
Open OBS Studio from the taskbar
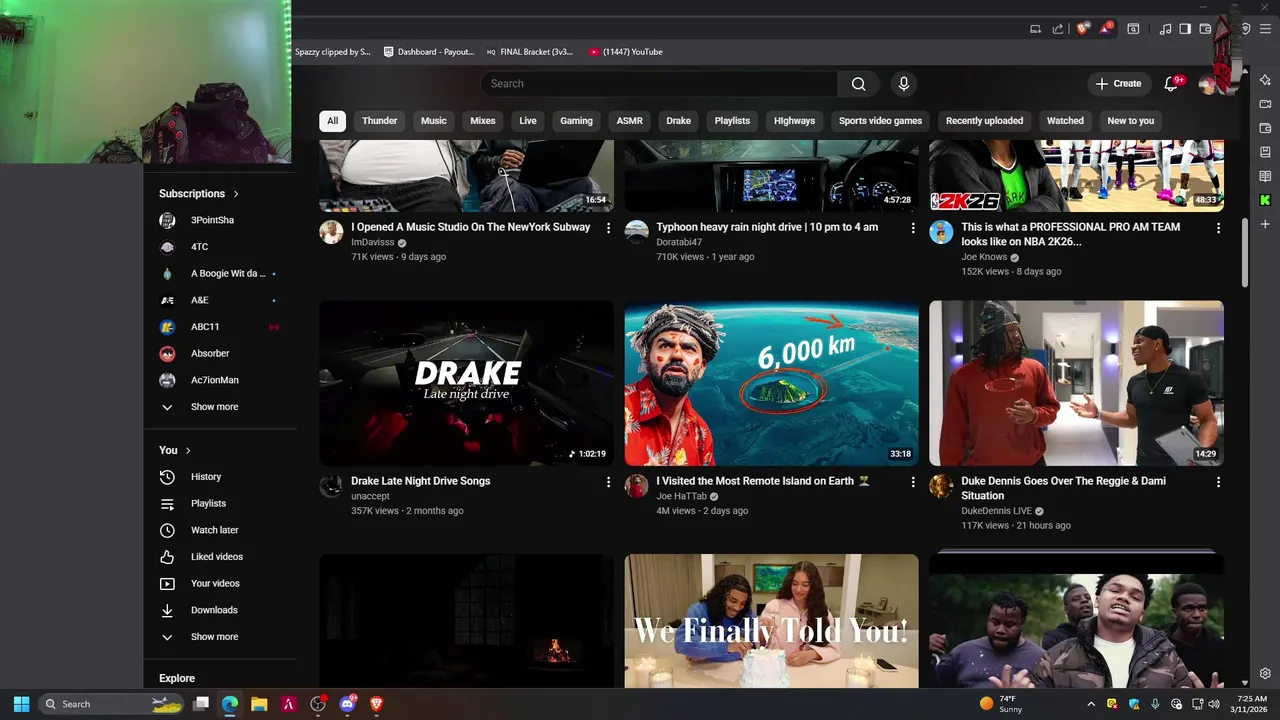318,704
